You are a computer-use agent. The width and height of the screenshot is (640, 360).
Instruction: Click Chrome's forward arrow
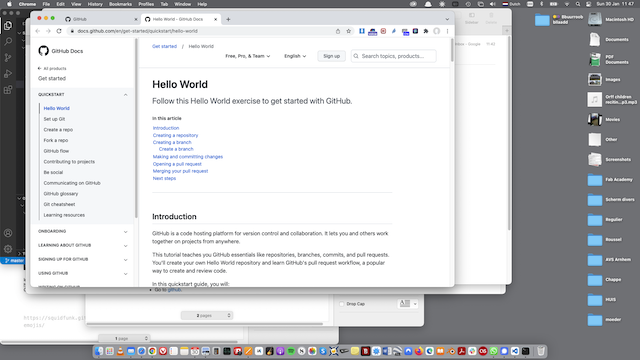[48, 31]
